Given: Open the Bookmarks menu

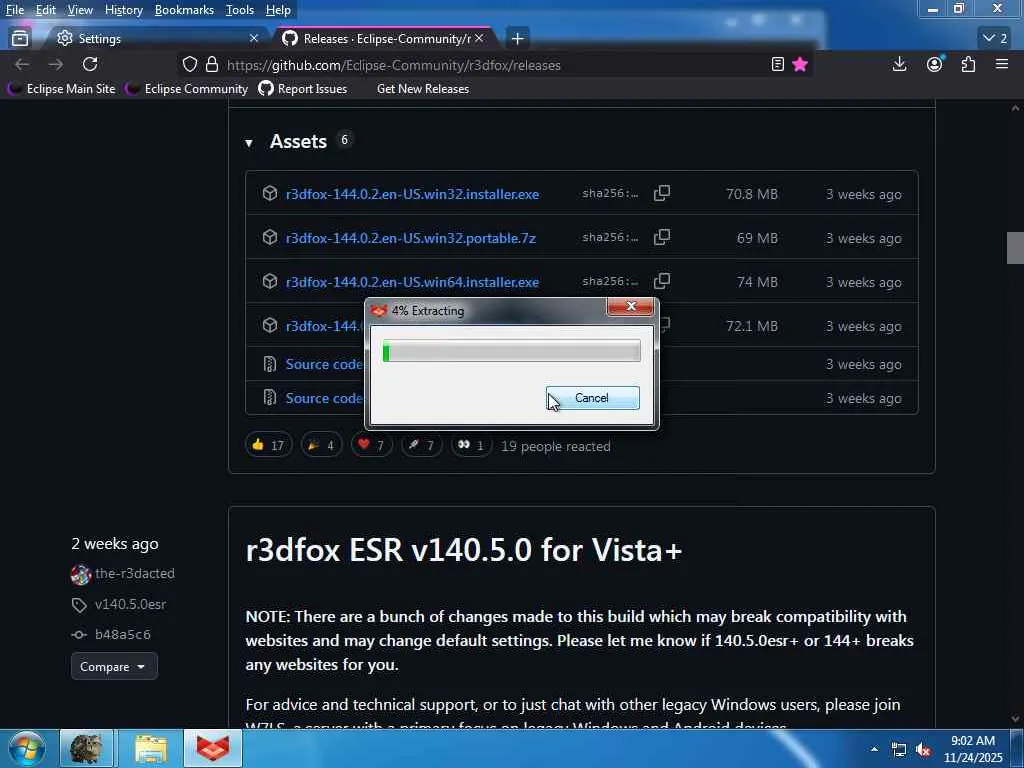Looking at the screenshot, I should [x=184, y=10].
